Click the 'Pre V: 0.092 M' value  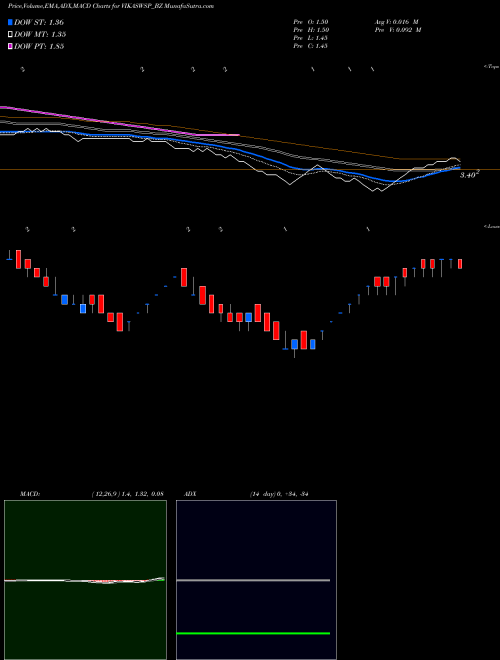click(398, 30)
